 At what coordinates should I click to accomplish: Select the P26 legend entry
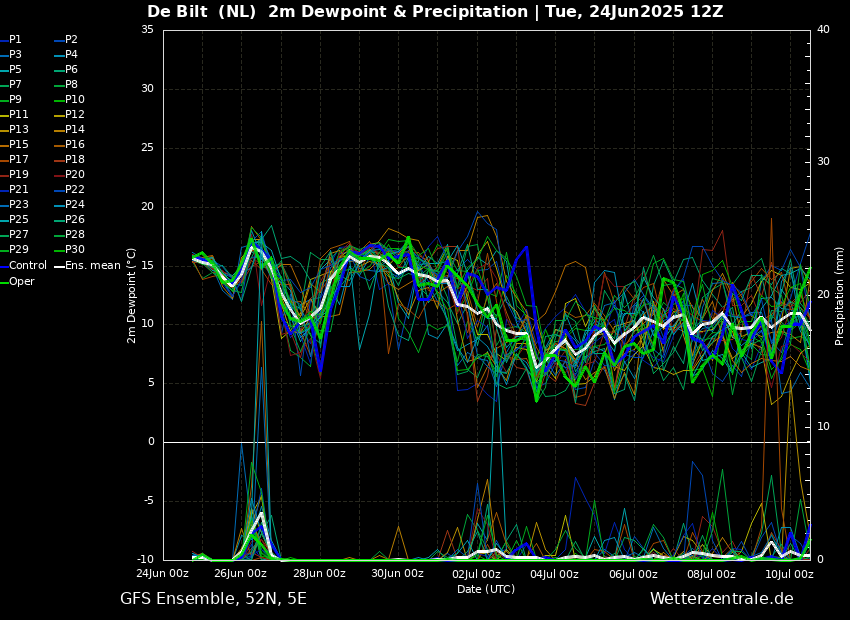point(75,220)
